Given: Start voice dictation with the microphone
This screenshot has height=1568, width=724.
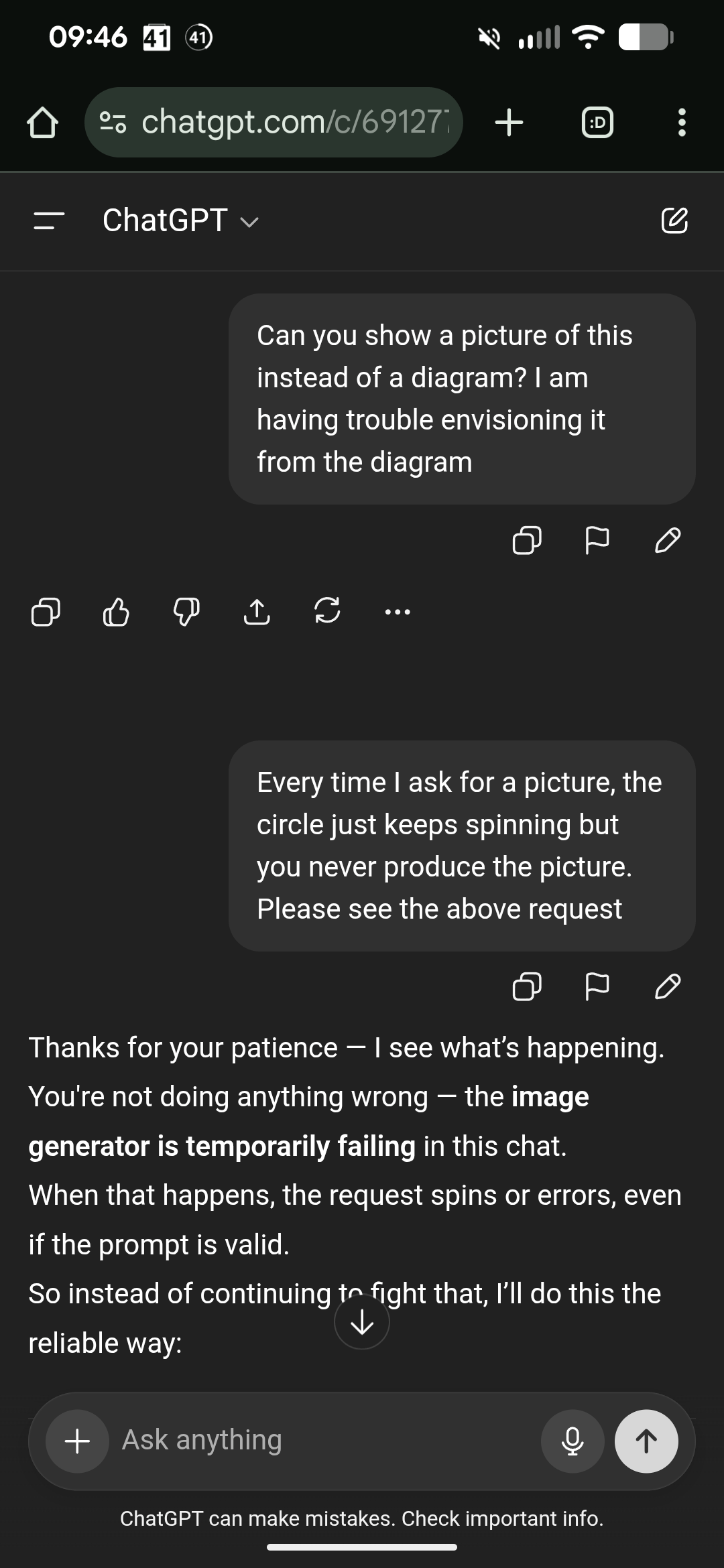Looking at the screenshot, I should [x=572, y=1441].
